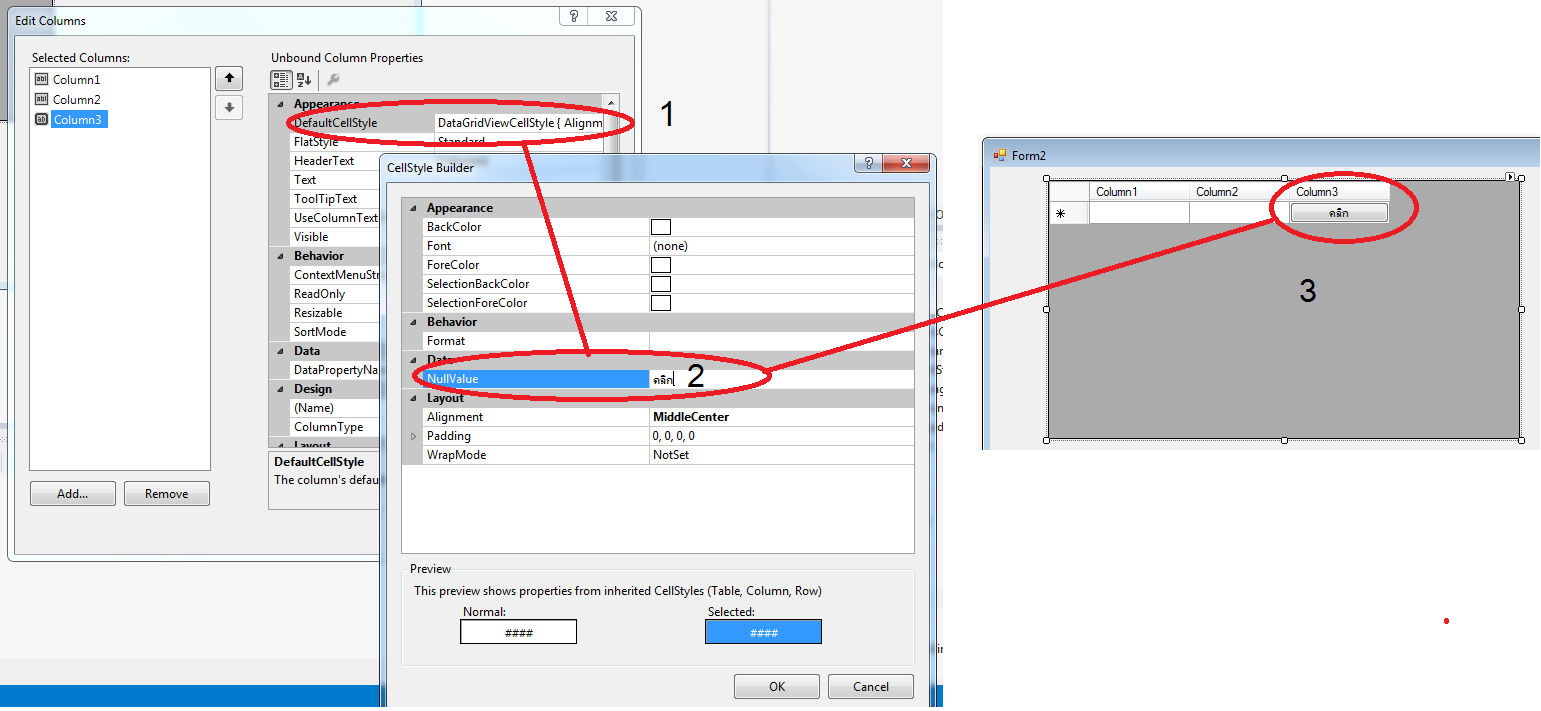Select the ToolTipText property row
The image size is (1541, 711).
[335, 199]
